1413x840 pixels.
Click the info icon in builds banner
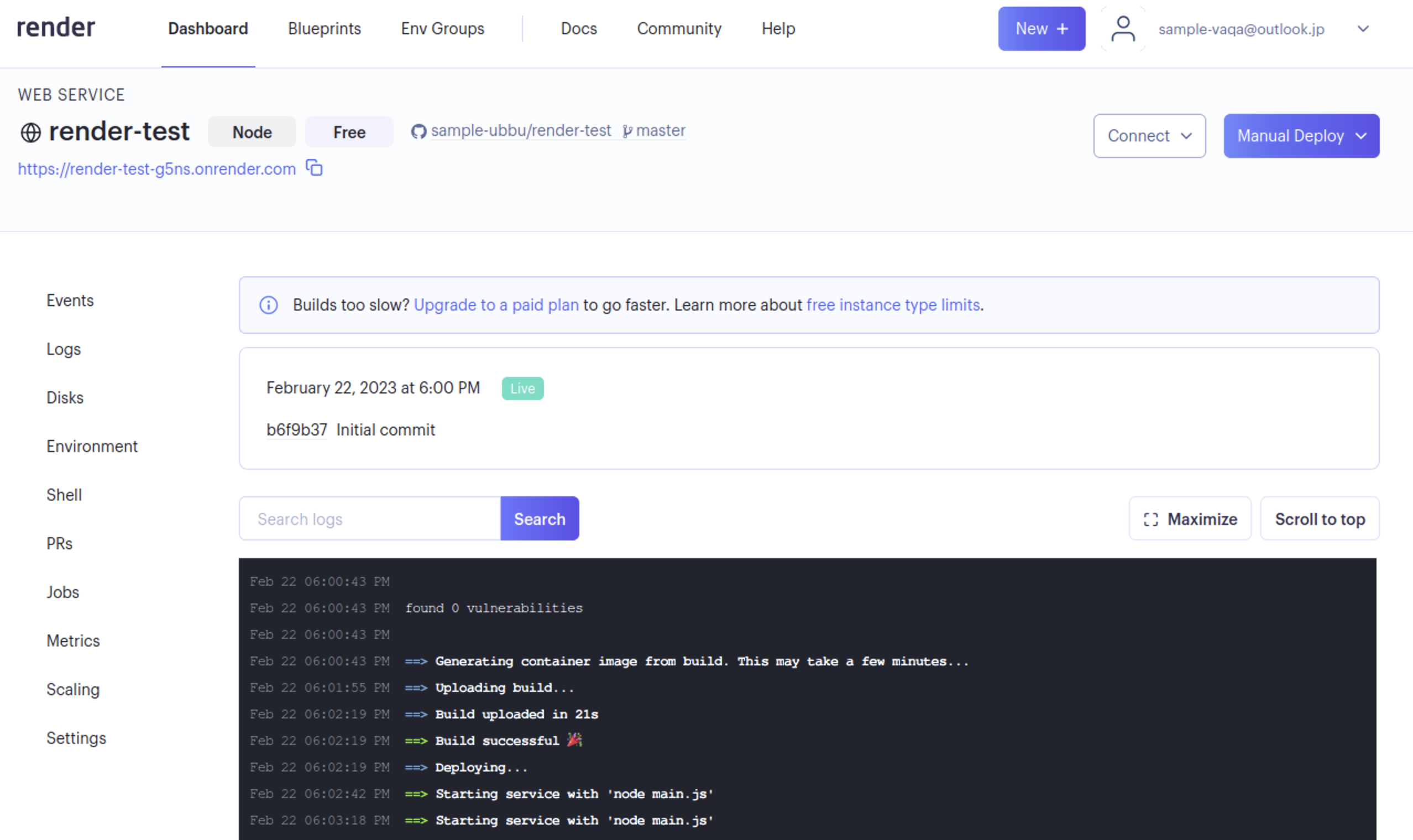click(268, 305)
